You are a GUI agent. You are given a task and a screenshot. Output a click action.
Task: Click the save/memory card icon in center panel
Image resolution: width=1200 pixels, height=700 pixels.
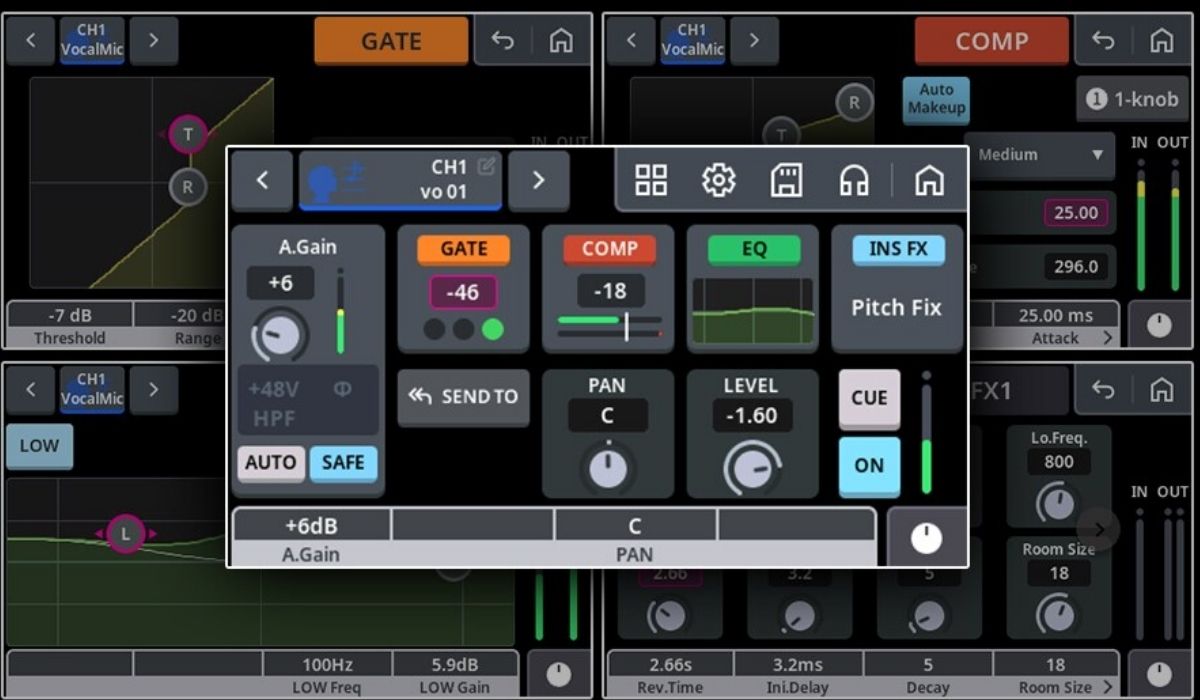[787, 180]
